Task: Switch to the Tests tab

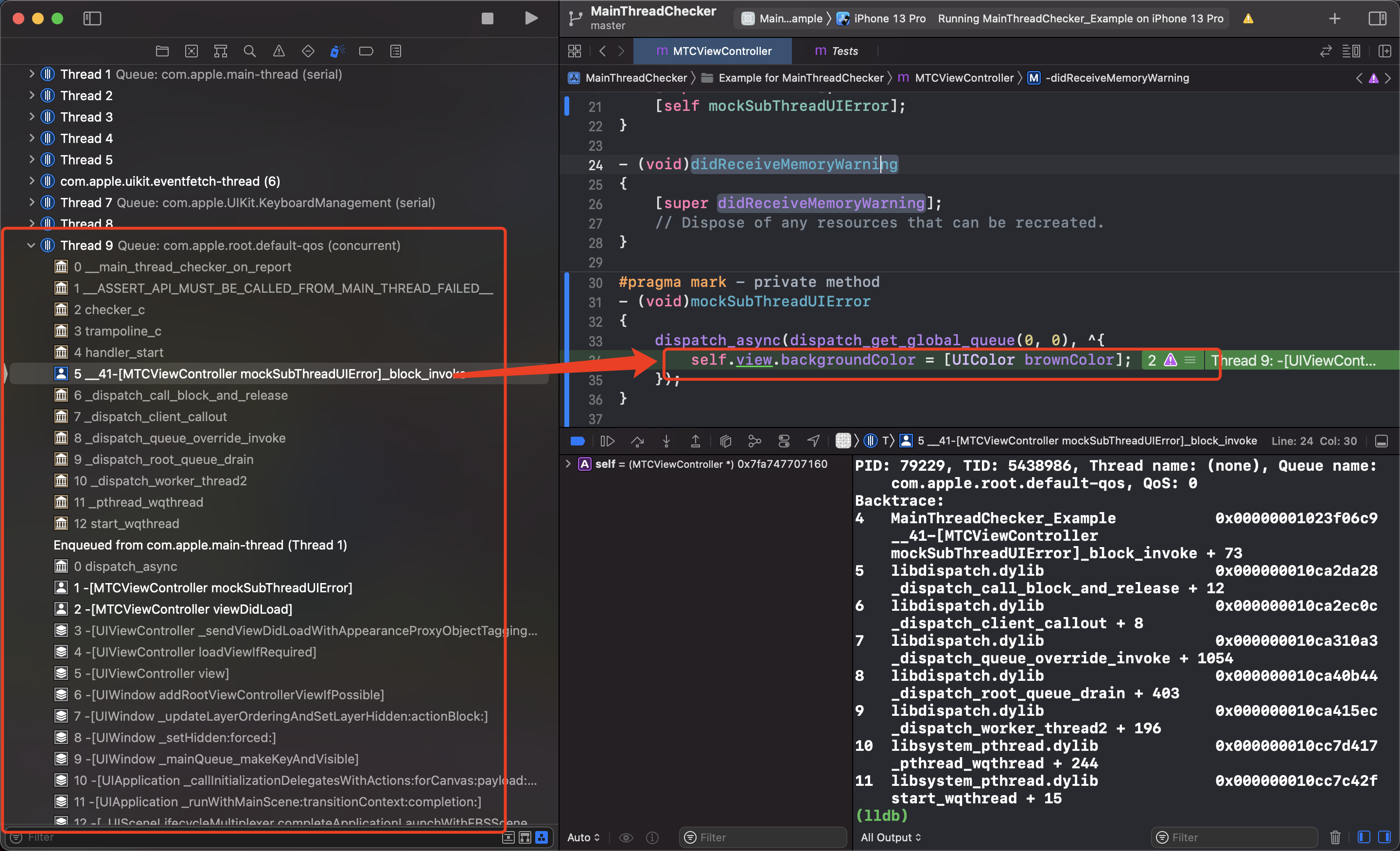Action: coord(837,51)
